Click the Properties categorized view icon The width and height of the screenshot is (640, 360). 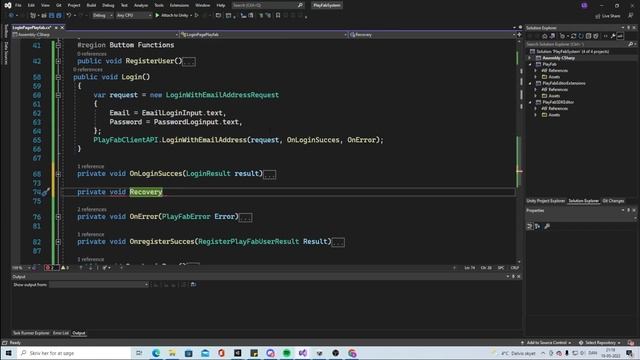pos(529,226)
